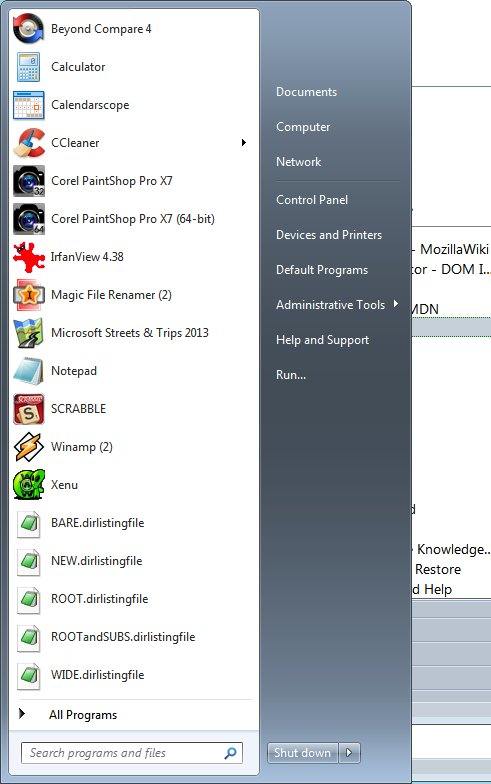Launch the SCRABBLE game icon
The image size is (491, 784).
(x=28, y=408)
